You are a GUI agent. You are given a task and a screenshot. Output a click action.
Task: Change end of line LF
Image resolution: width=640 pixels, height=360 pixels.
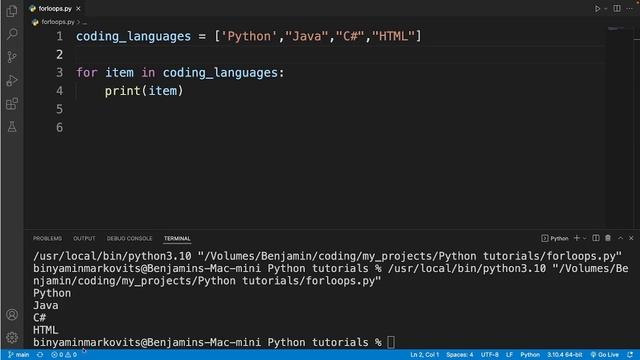point(509,355)
